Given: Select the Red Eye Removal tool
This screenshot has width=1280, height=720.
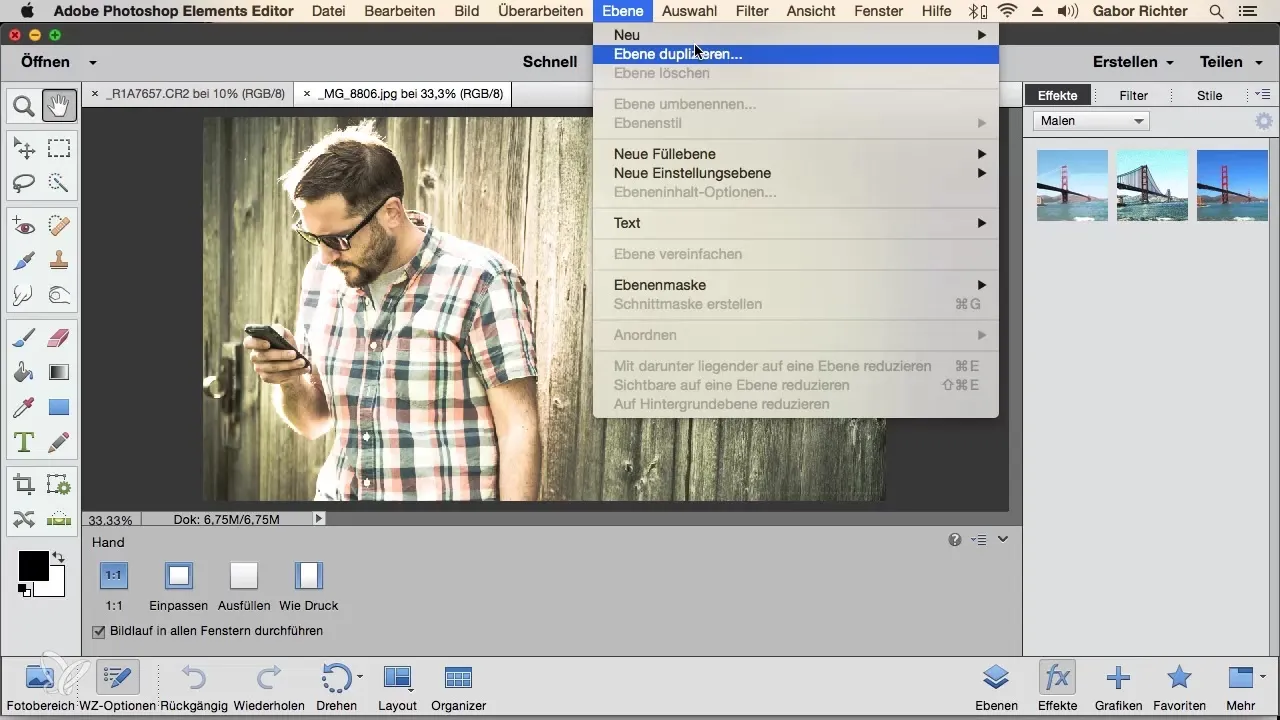Looking at the screenshot, I should pos(24,227).
